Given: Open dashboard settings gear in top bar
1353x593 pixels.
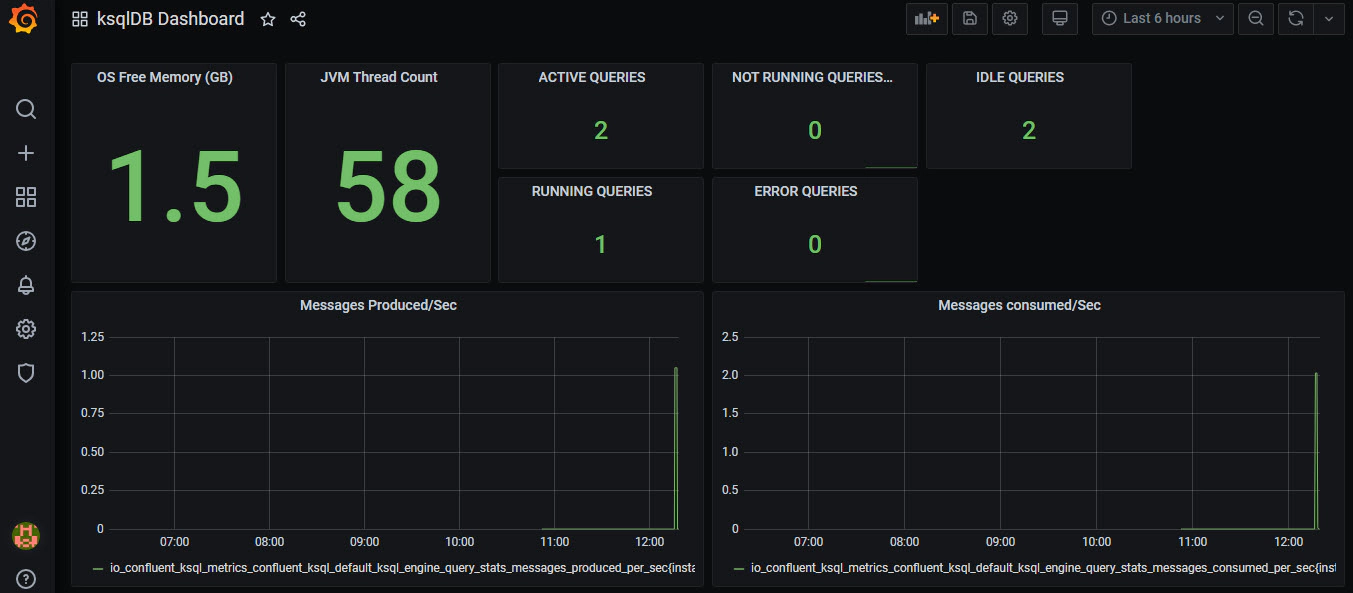Looking at the screenshot, I should [x=1010, y=18].
